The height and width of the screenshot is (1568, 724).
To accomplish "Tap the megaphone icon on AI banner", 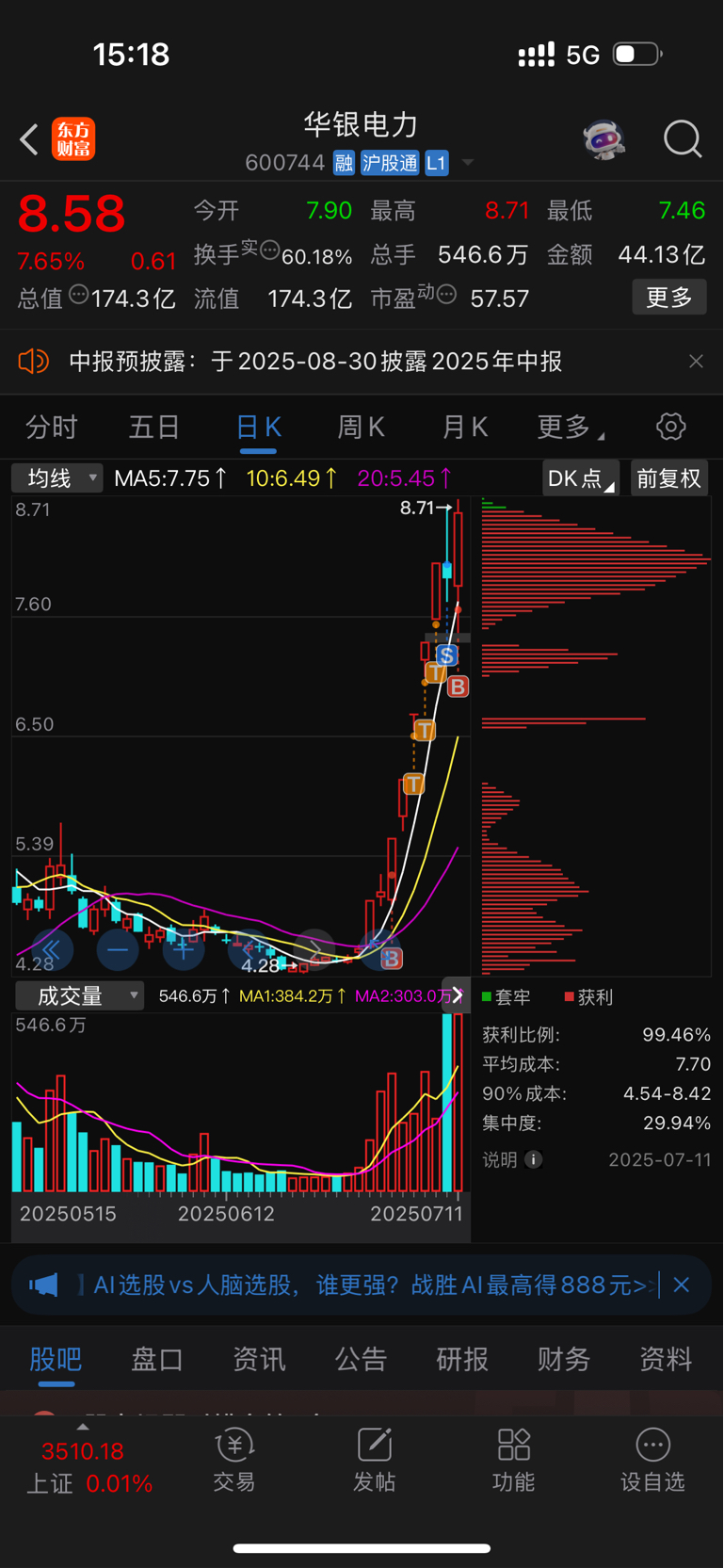I will point(43,1285).
